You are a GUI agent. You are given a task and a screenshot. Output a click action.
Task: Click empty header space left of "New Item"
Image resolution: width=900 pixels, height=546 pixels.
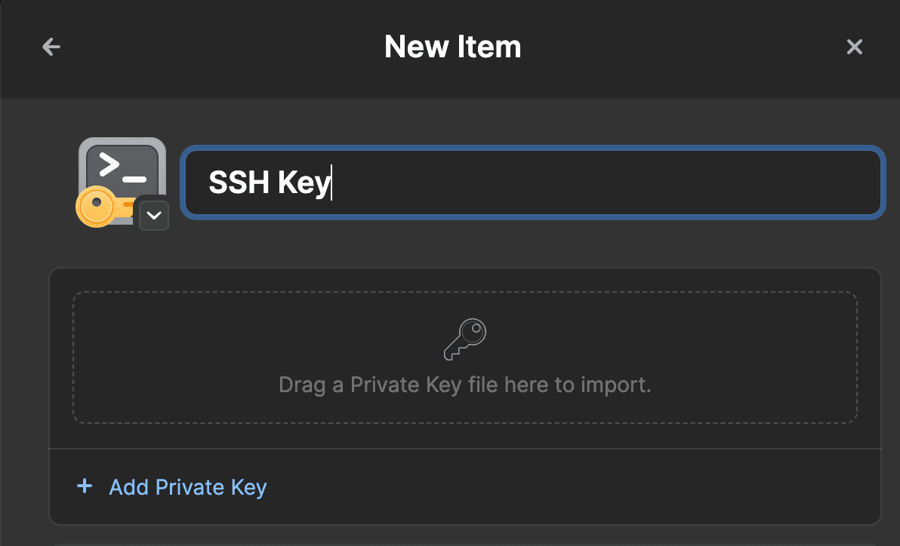click(x=220, y=47)
